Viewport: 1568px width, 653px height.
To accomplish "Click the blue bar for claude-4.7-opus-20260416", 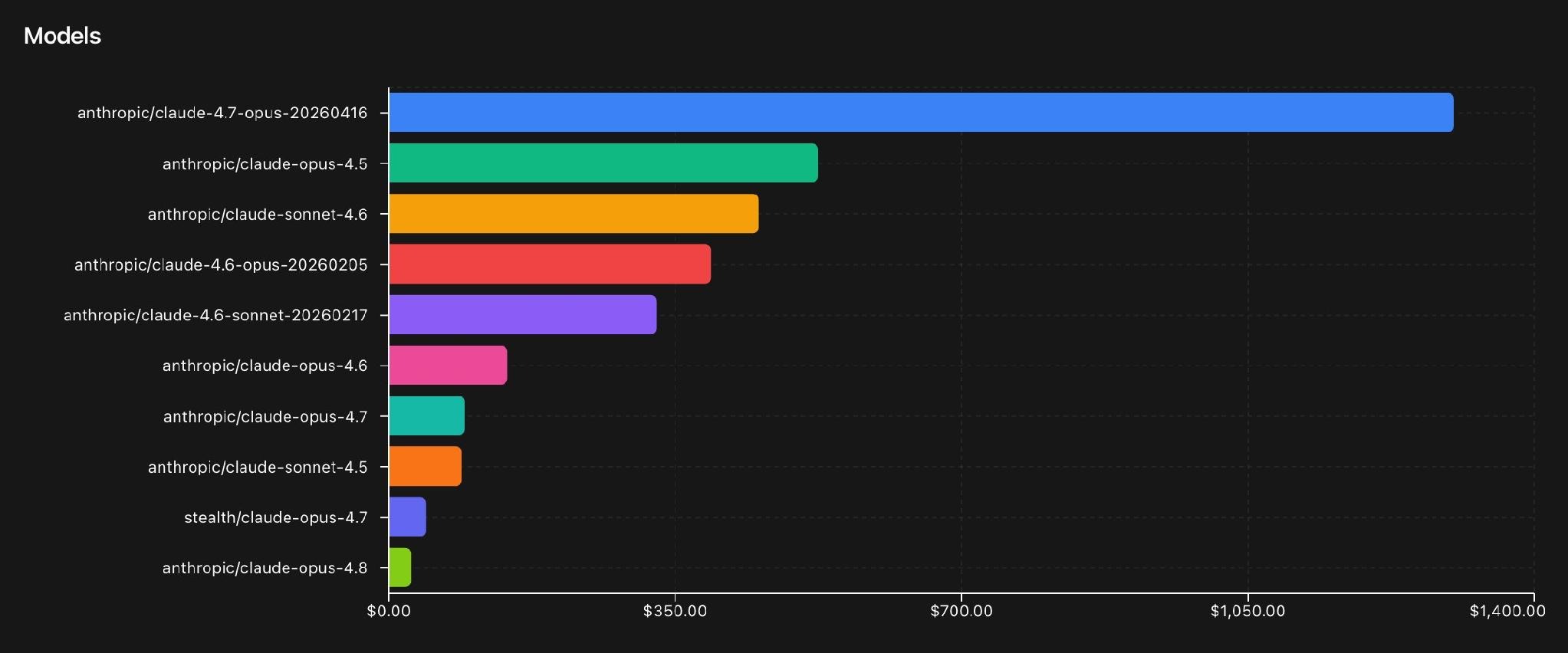I will (x=921, y=113).
